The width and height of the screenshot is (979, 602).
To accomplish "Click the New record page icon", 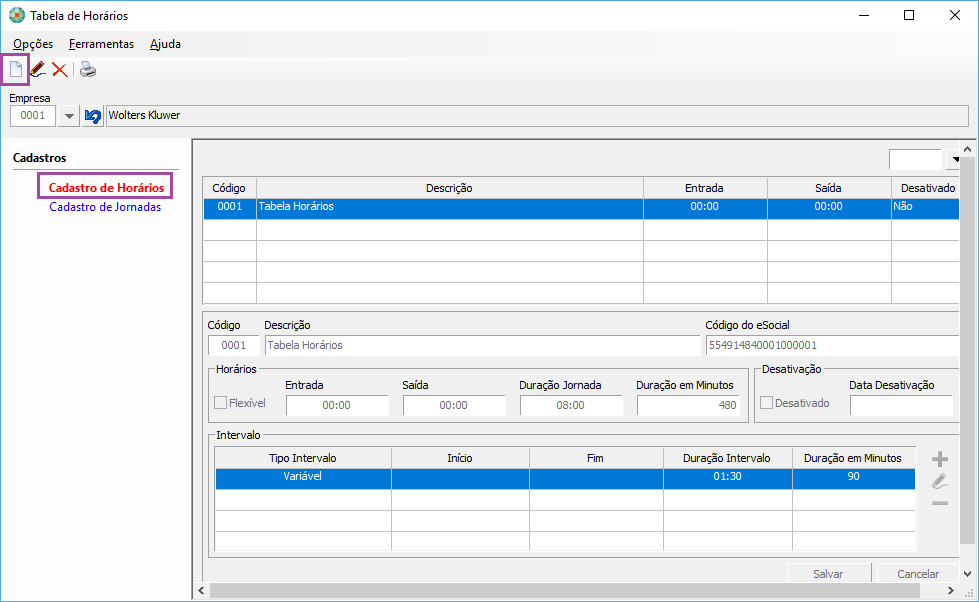I will point(16,69).
